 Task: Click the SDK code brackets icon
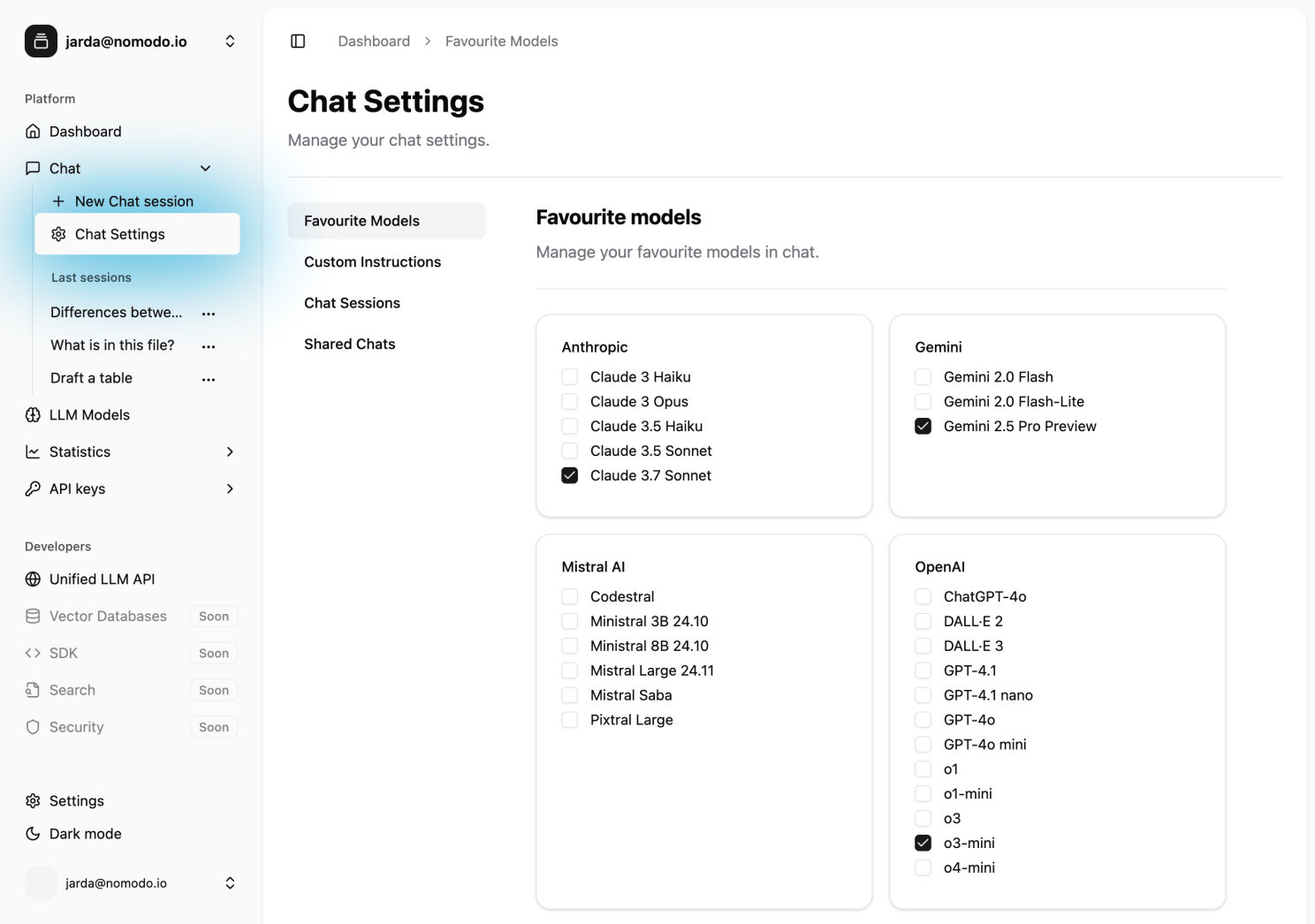click(33, 653)
